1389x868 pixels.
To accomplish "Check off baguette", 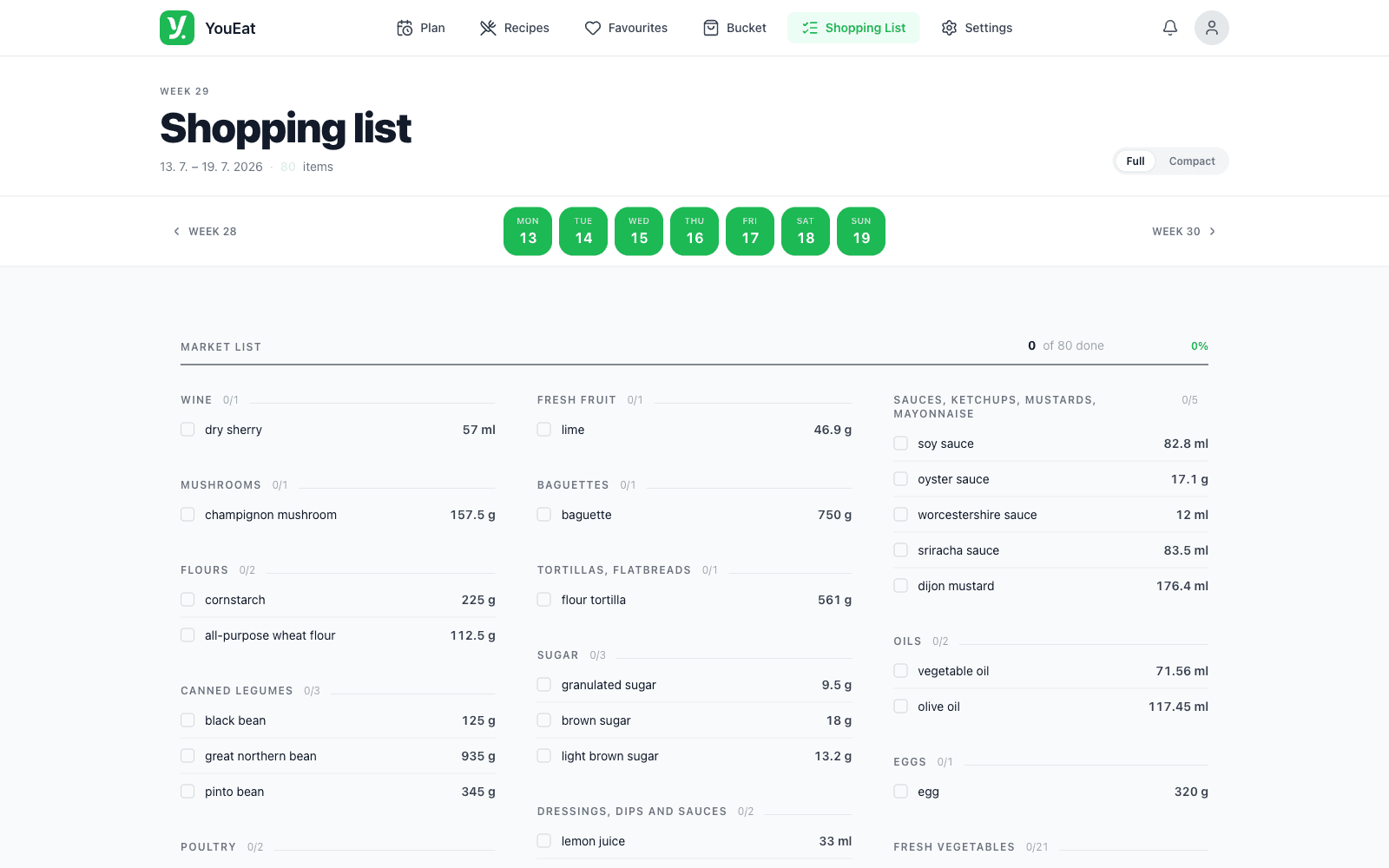I will tap(544, 515).
